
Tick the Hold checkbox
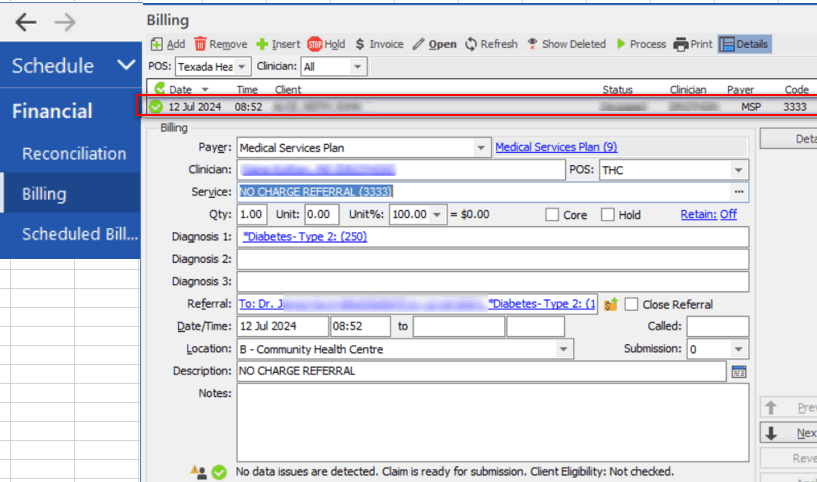tap(608, 215)
